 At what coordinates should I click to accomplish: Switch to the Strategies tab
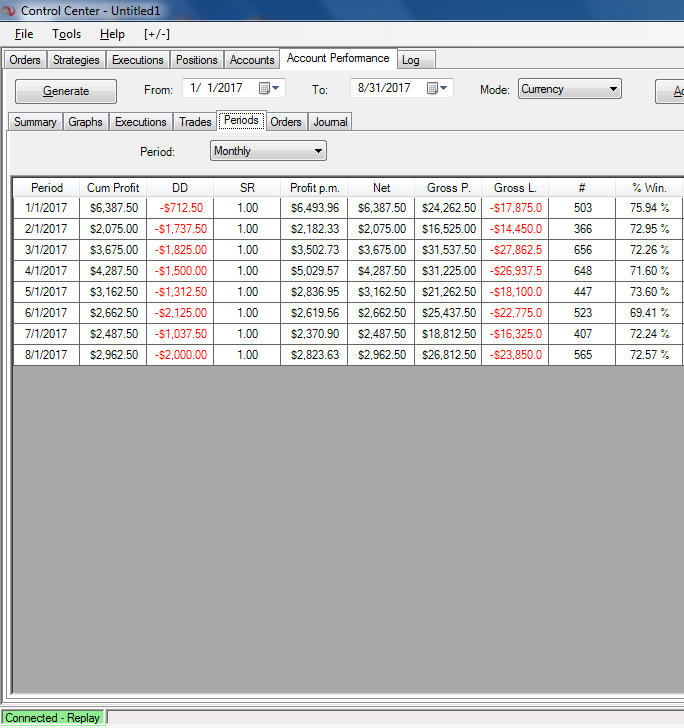(76, 60)
